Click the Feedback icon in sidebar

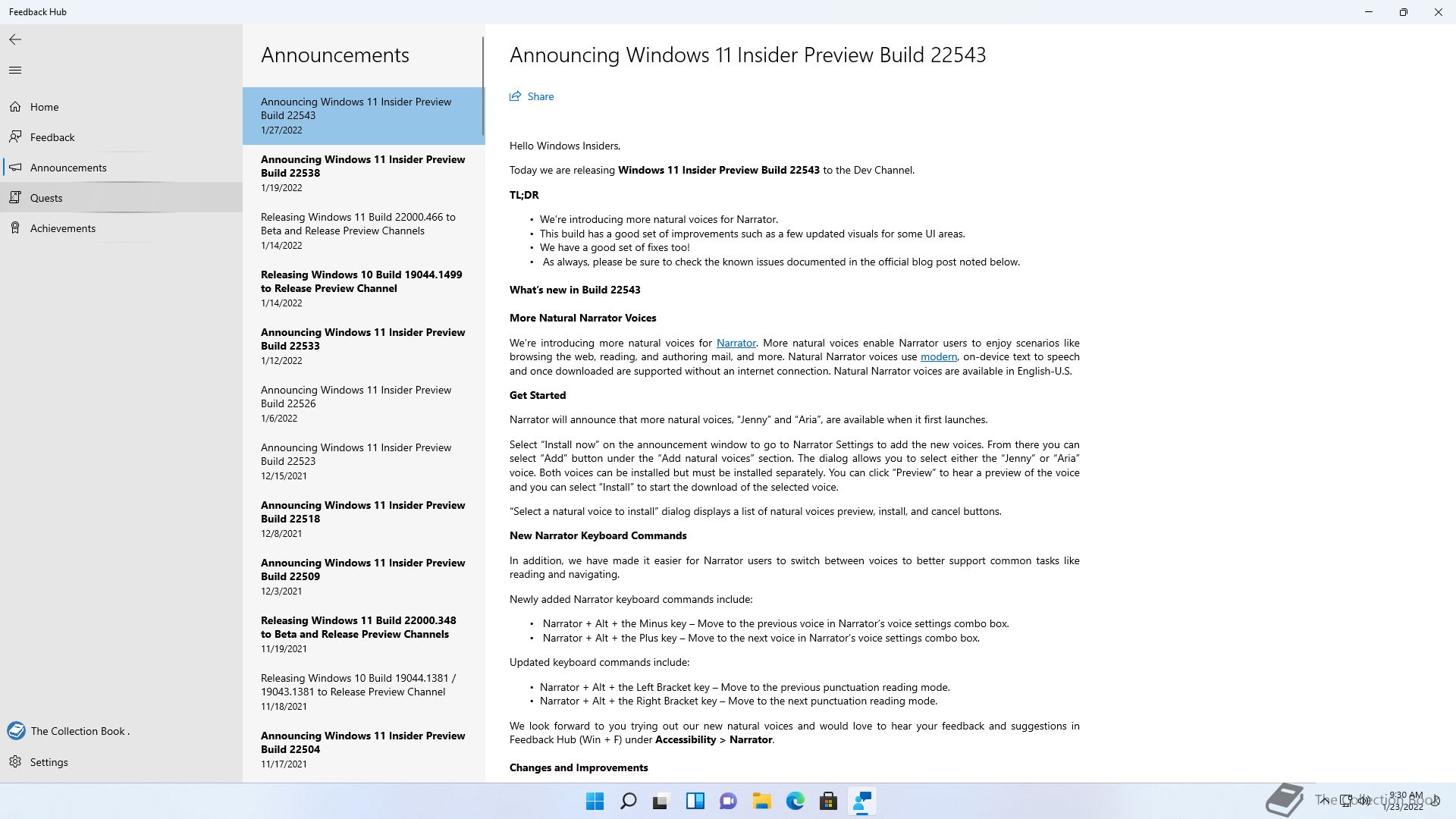pos(15,137)
